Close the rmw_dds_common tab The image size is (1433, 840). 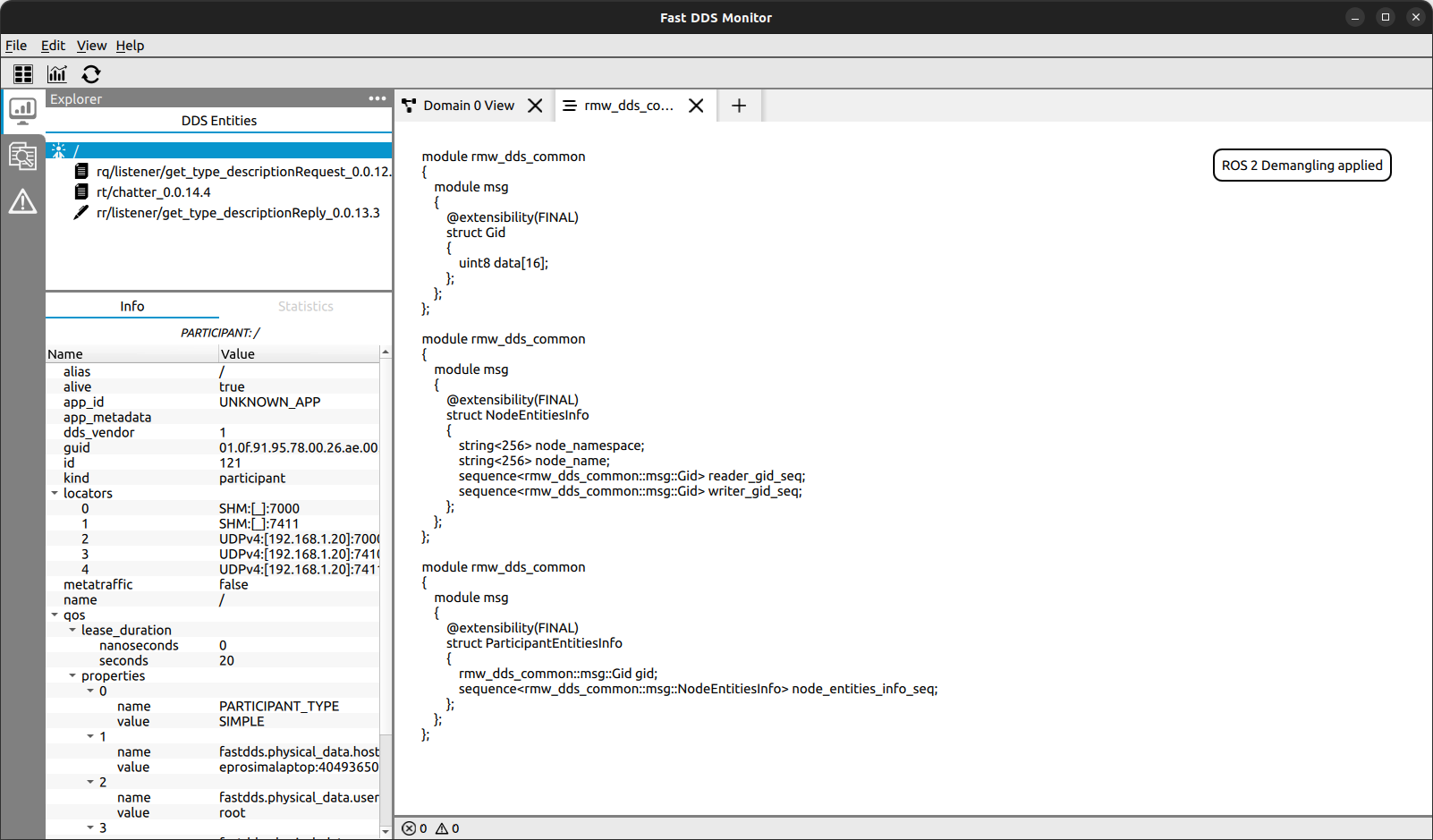pos(696,106)
